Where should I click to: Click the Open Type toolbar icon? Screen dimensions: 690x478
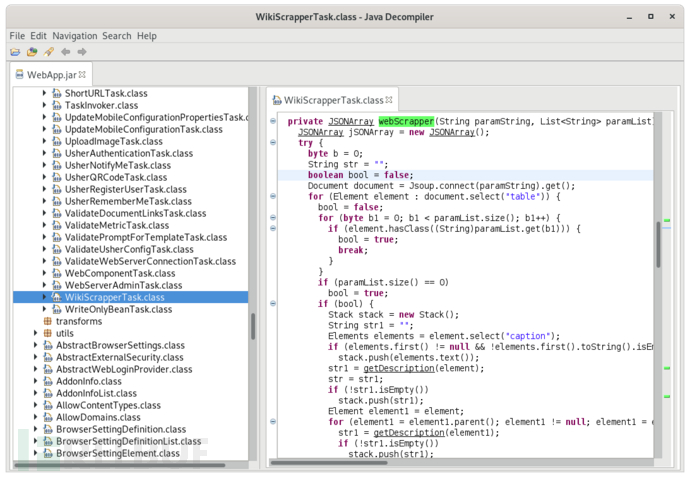point(32,52)
